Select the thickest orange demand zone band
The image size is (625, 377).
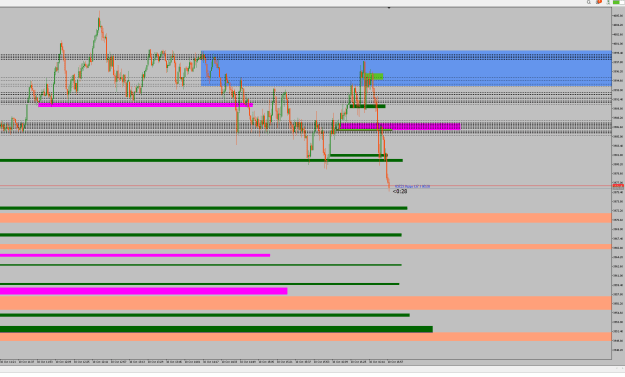pos(306,303)
